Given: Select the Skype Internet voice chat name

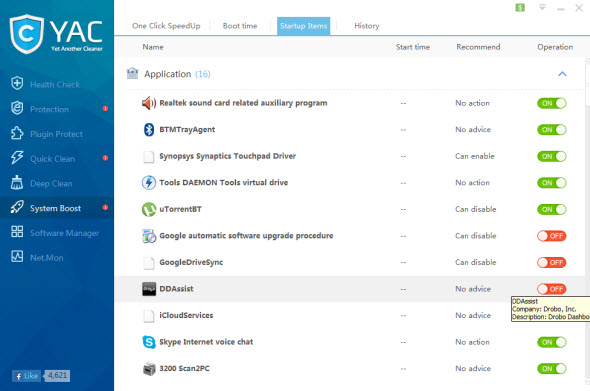Looking at the screenshot, I should tap(206, 342).
